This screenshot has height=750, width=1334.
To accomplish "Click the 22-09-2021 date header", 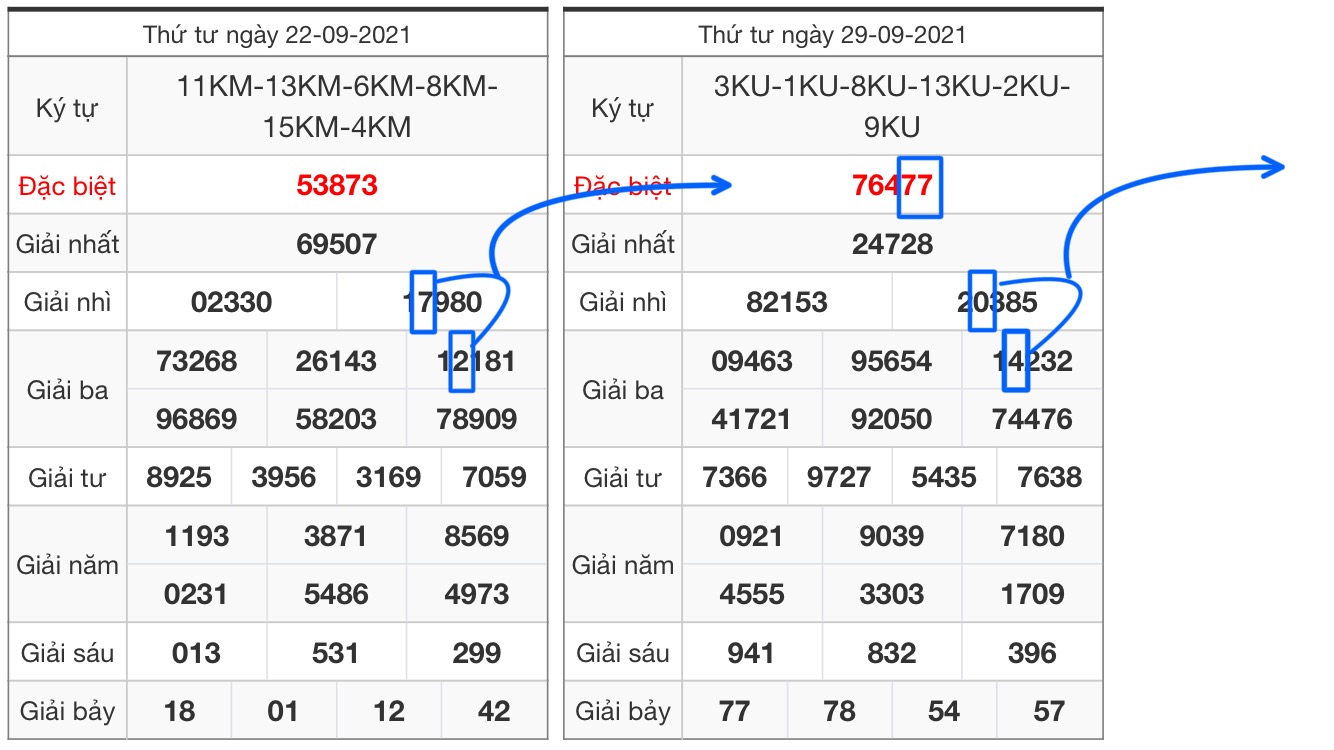I will point(277,35).
